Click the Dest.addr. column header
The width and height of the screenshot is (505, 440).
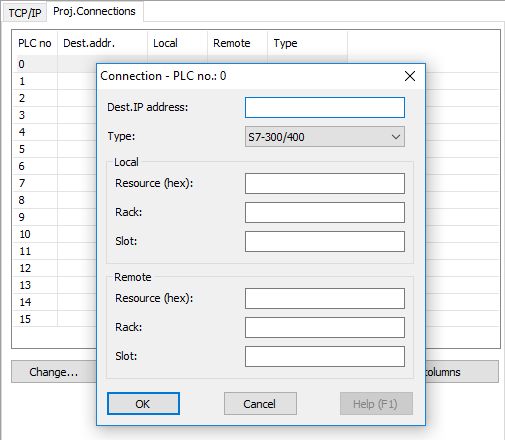tap(102, 43)
